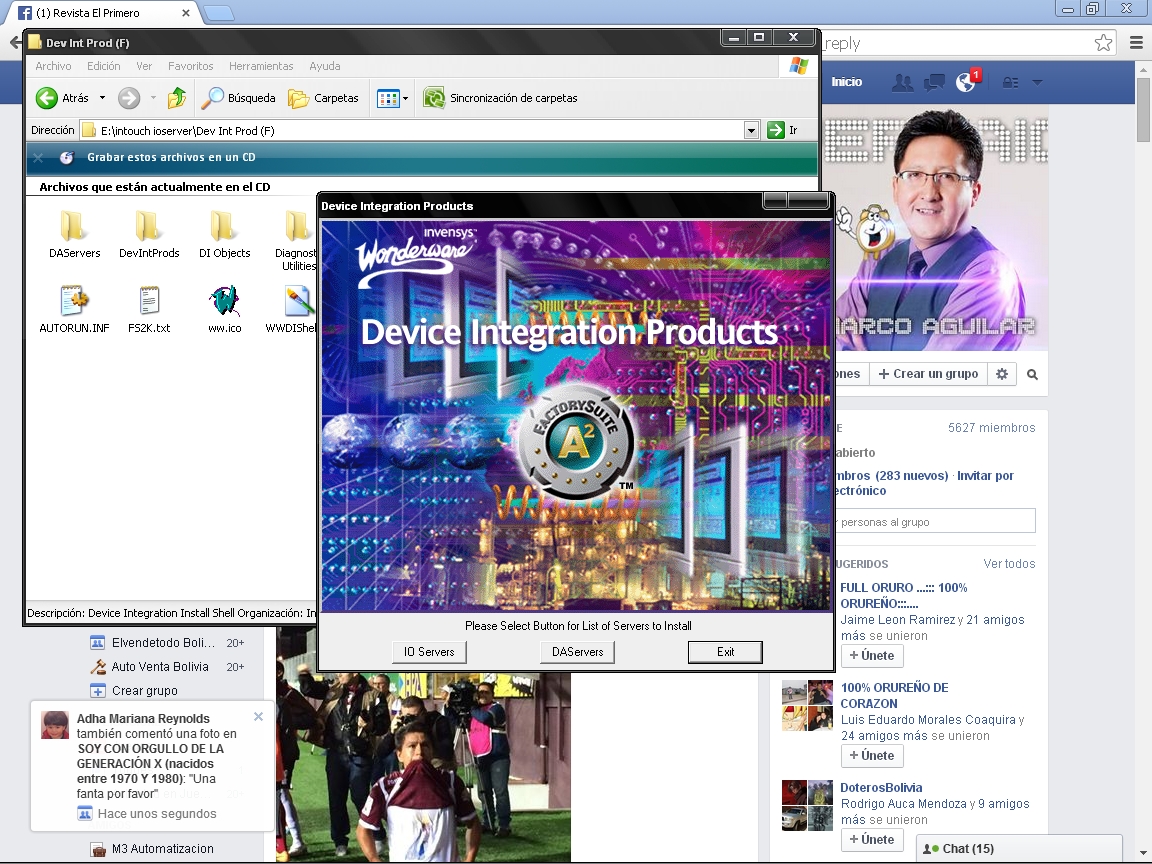Click the group search magnifier icon
Image resolution: width=1152 pixels, height=864 pixels.
(1032, 375)
